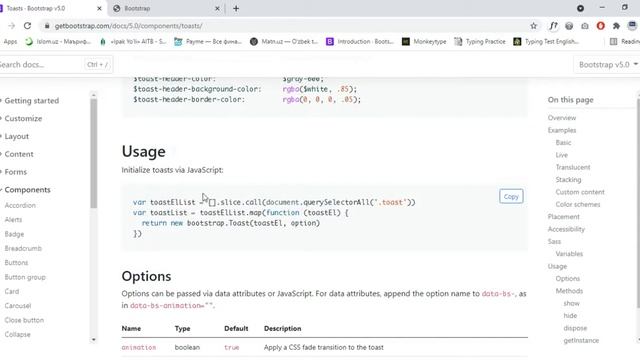Expand the Getting started section

coord(31,100)
